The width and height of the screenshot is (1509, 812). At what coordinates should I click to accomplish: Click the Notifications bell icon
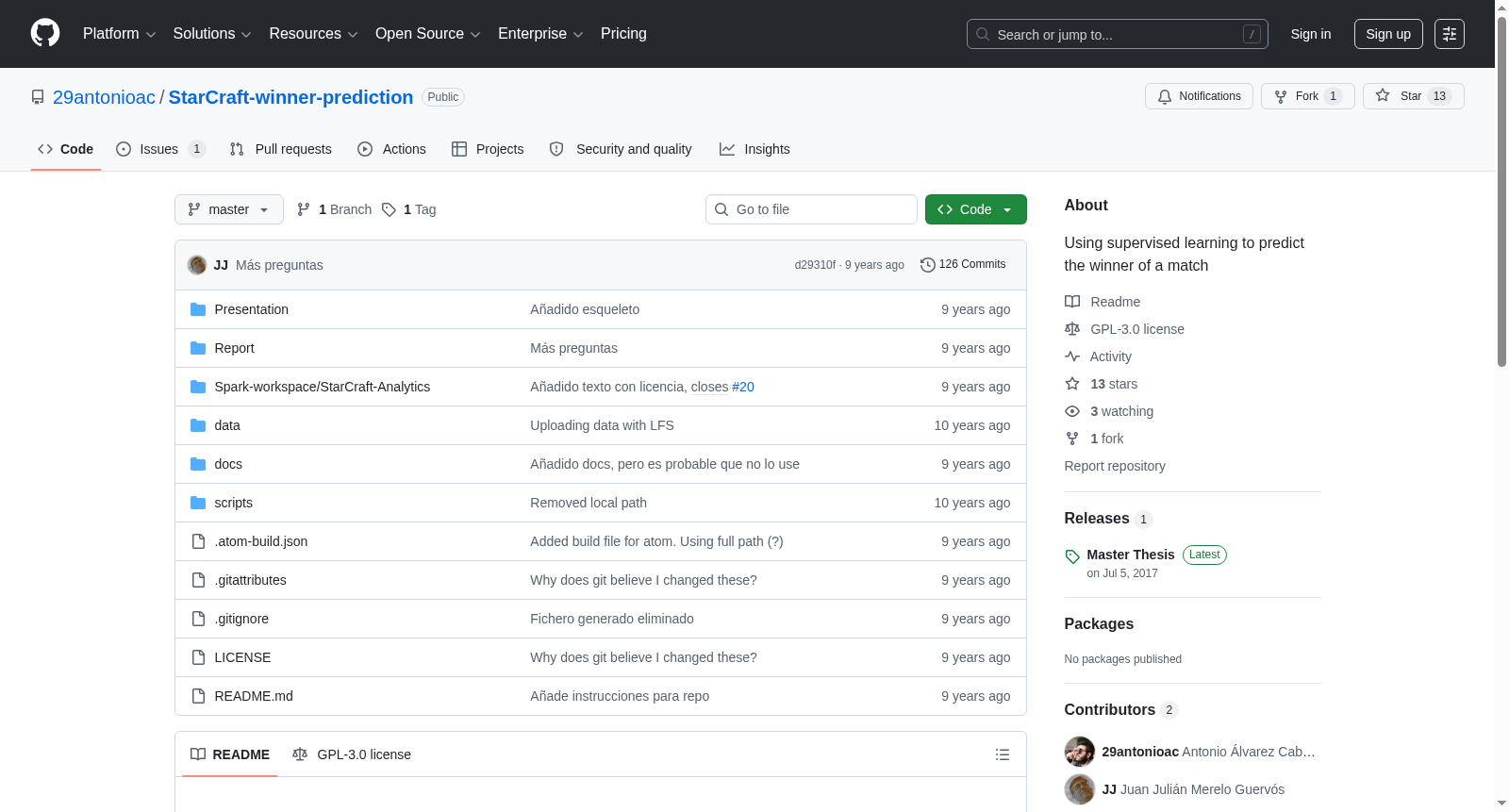1165,96
